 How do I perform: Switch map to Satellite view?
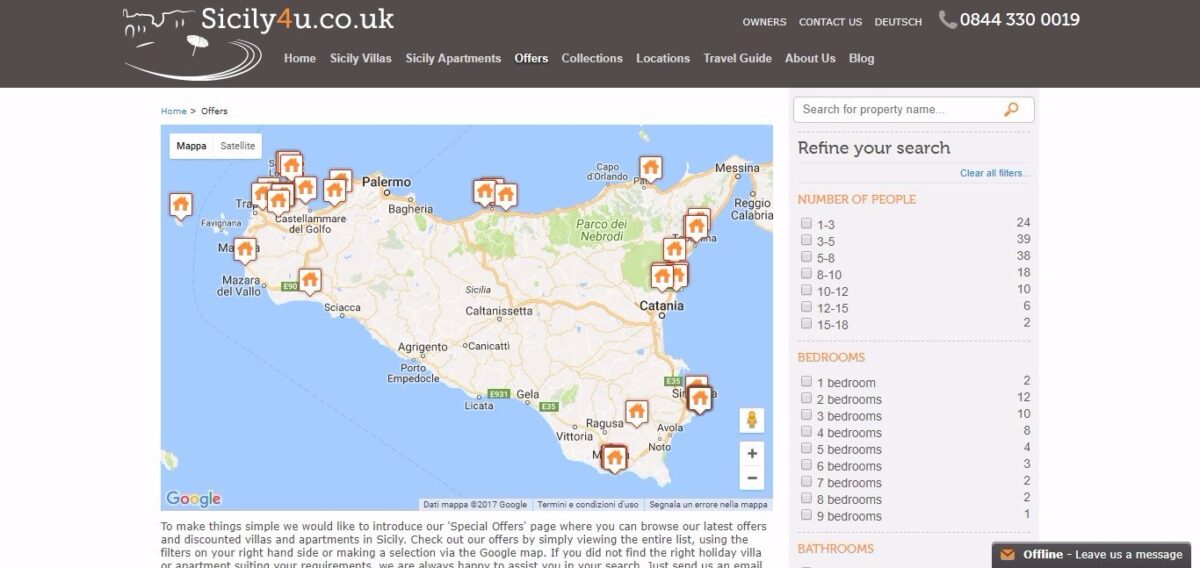pyautogui.click(x=238, y=146)
